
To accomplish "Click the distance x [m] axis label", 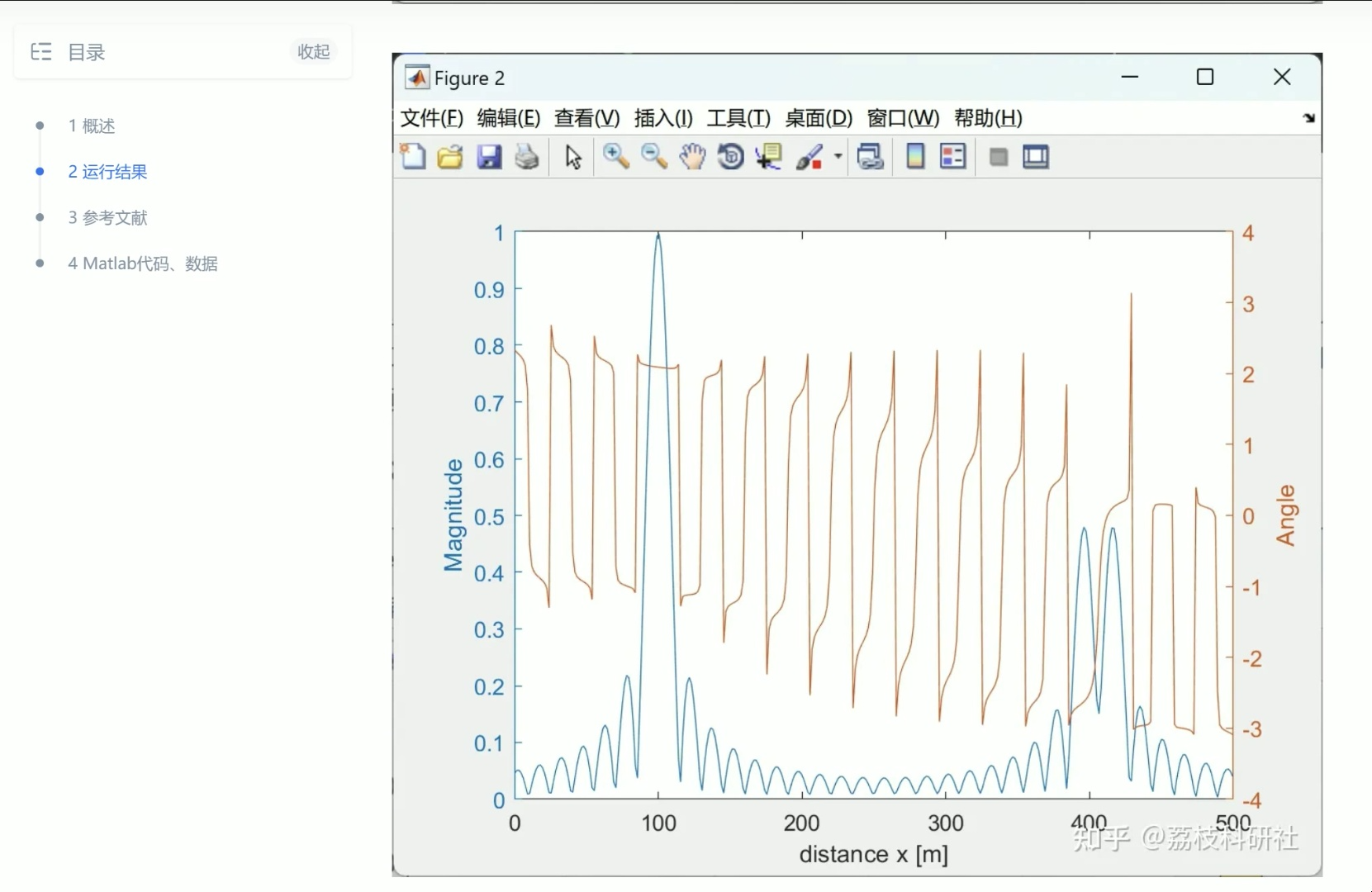I will 873,853.
